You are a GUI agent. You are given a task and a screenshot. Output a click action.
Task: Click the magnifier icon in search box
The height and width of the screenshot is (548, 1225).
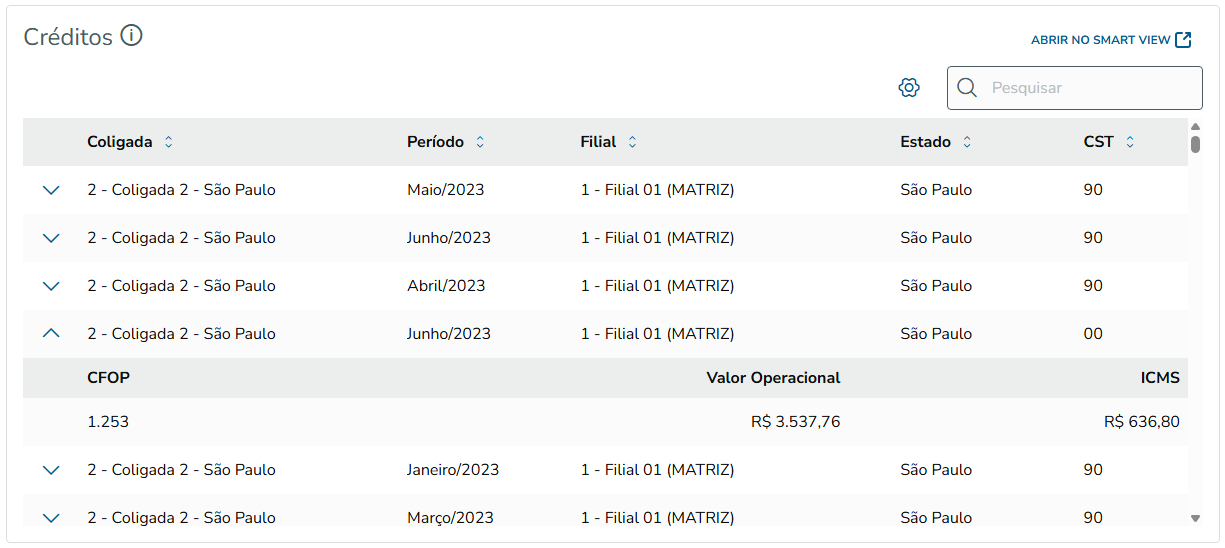point(967,88)
